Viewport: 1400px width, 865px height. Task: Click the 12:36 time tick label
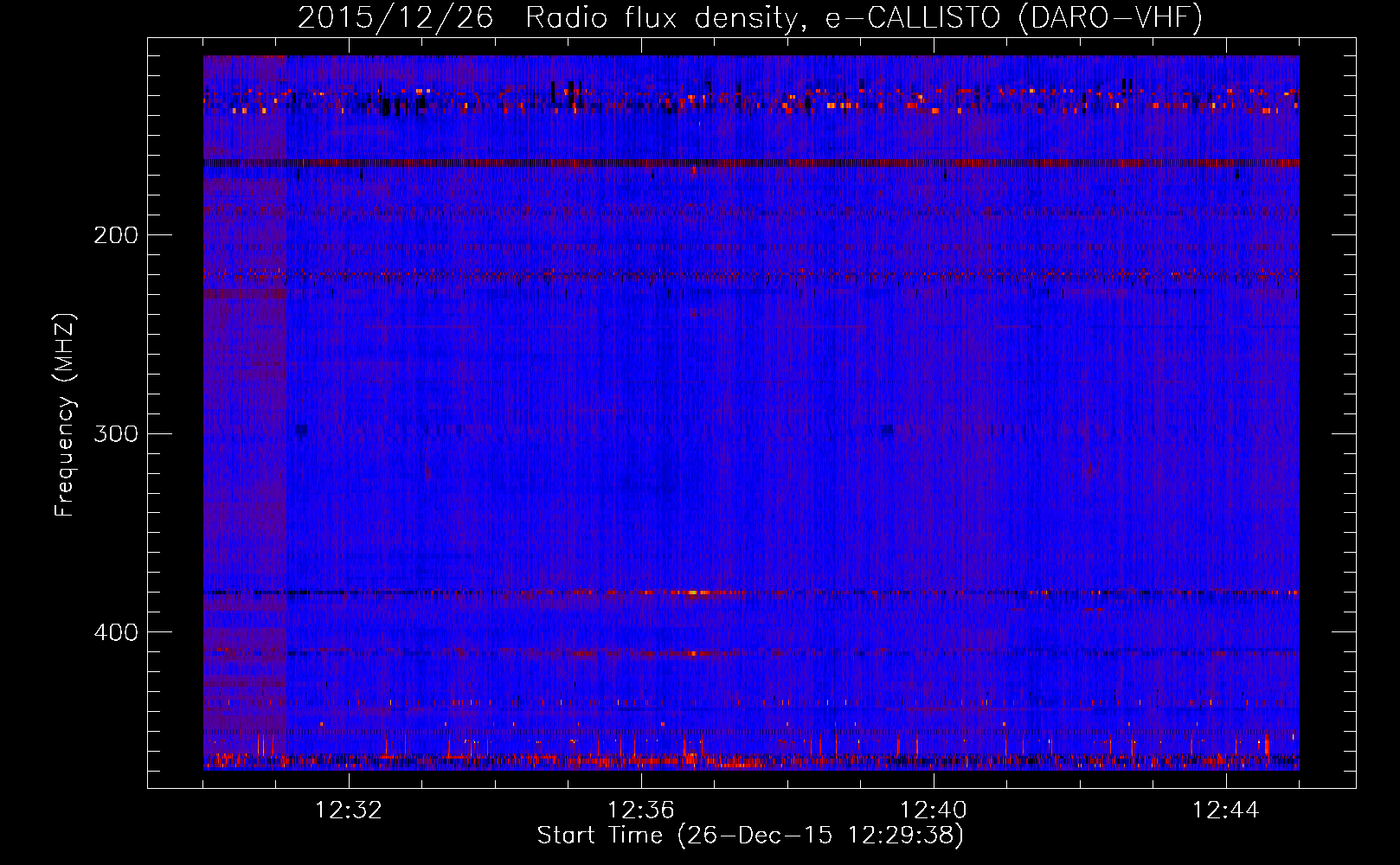coord(641,811)
